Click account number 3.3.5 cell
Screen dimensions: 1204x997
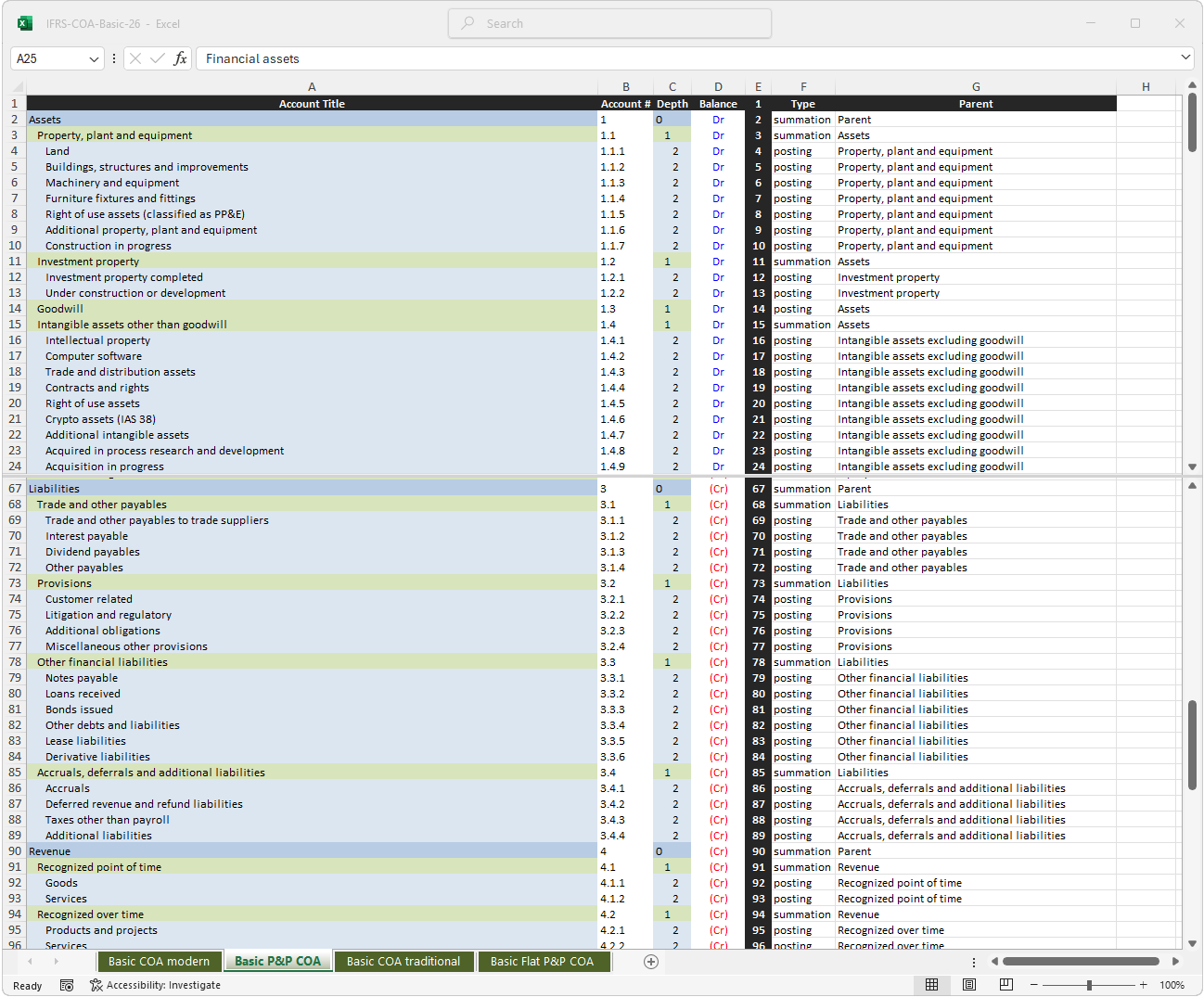point(625,741)
